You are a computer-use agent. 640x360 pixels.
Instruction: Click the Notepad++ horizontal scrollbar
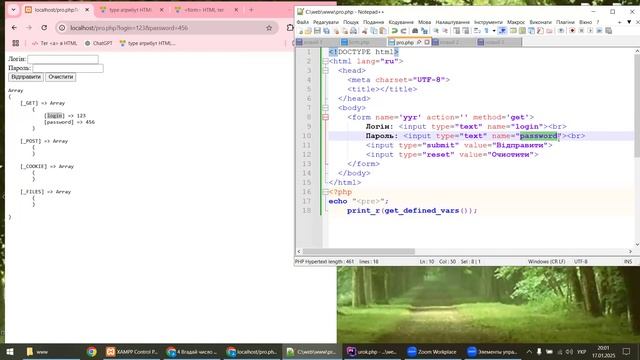pos(358,251)
